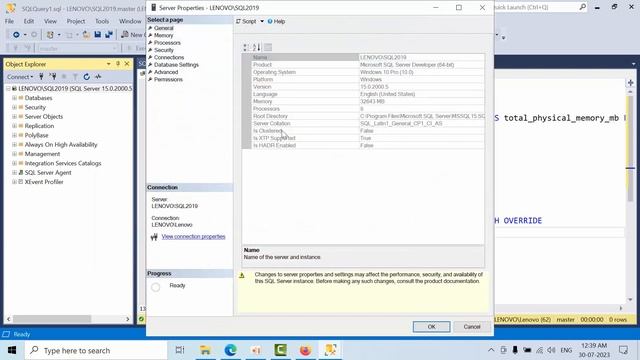
Task: Navigate backward in SSMS toolbar
Action: [x=16, y=35]
